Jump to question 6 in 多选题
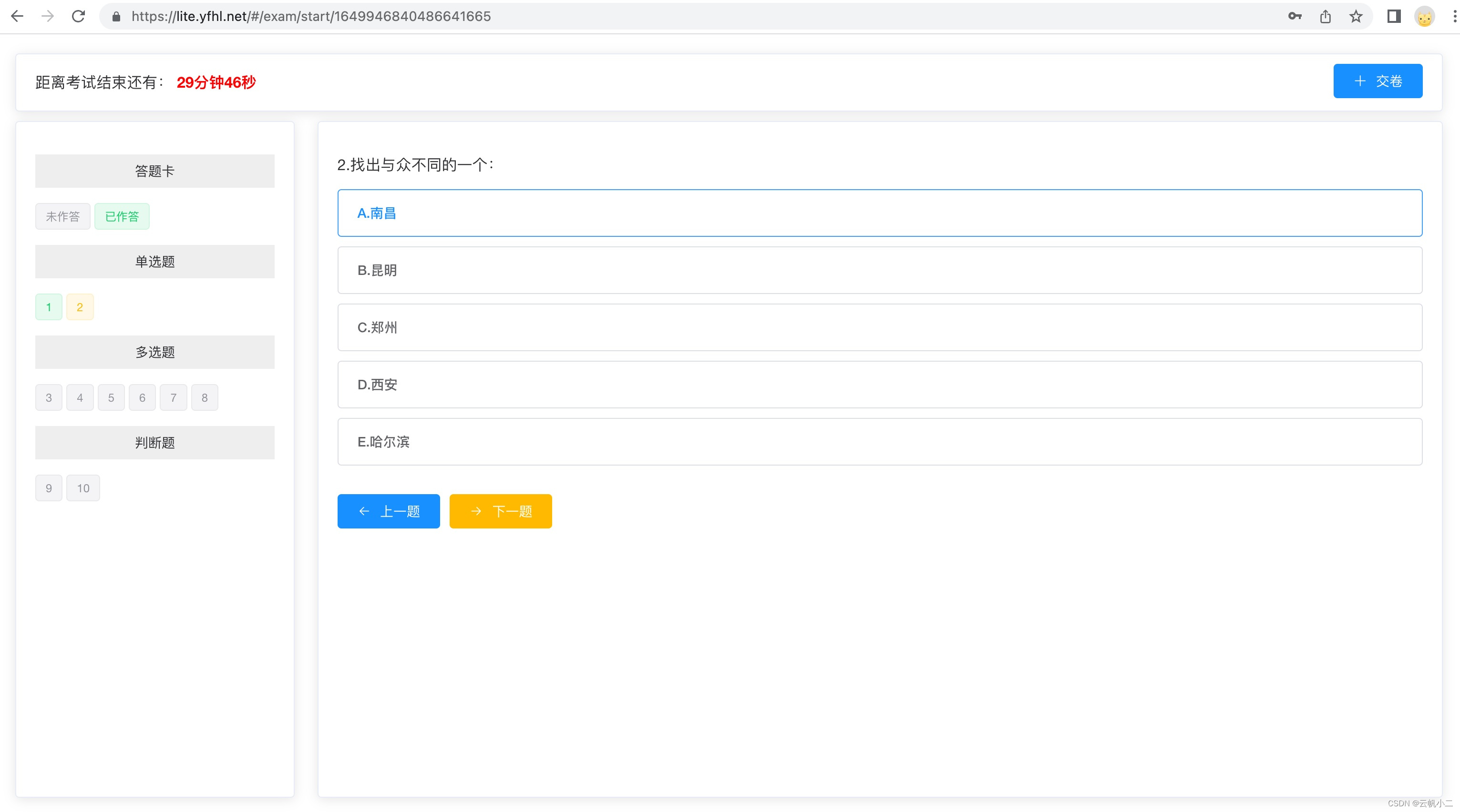 (142, 397)
